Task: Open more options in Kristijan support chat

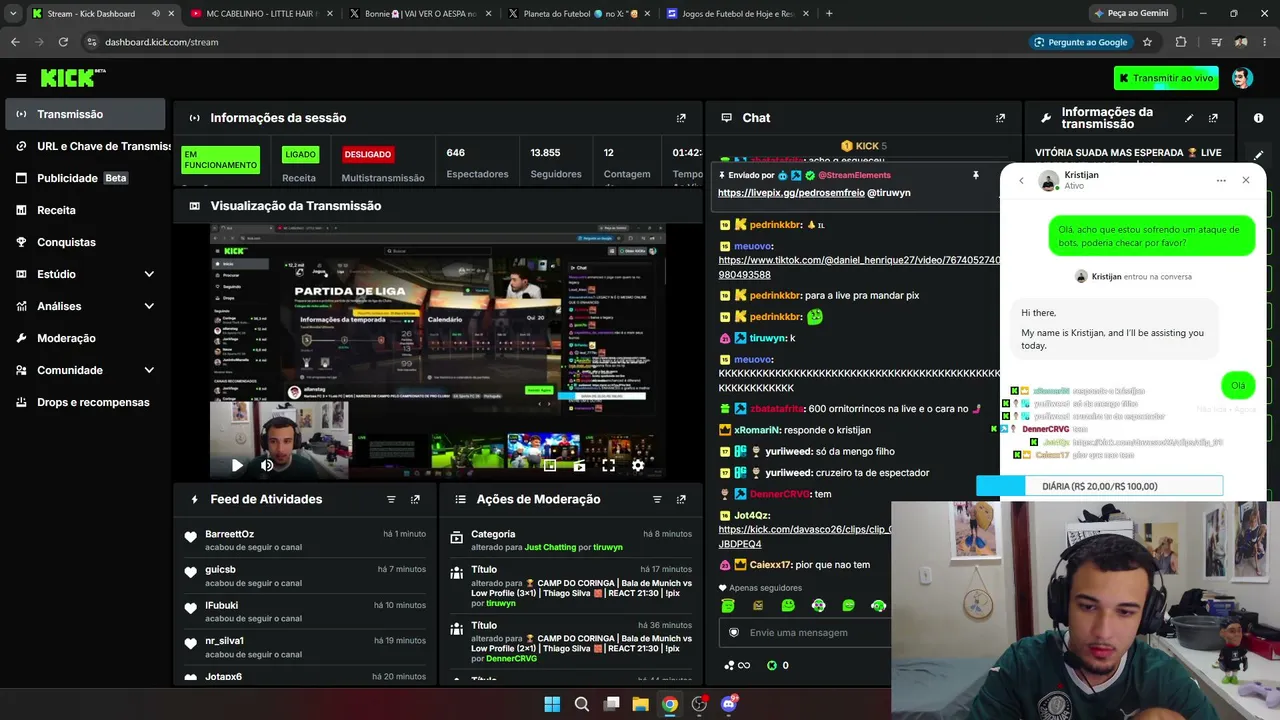Action: click(x=1221, y=181)
